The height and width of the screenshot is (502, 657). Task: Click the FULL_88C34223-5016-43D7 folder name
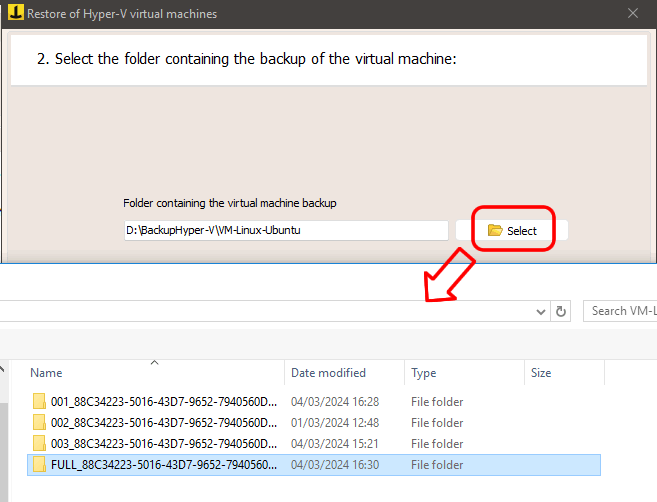(164, 465)
